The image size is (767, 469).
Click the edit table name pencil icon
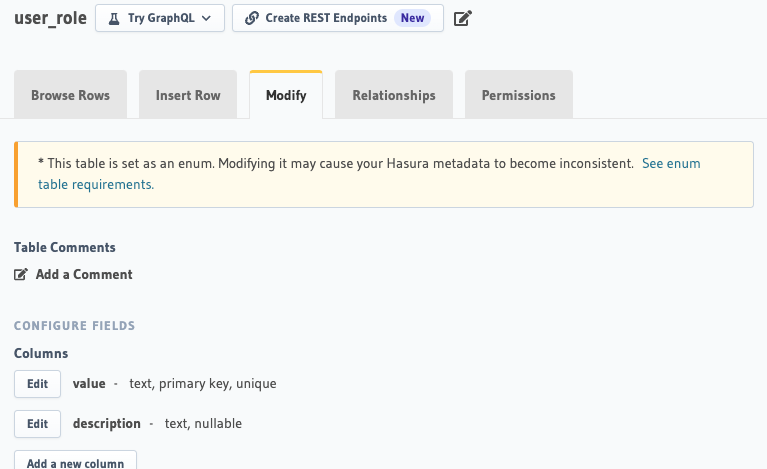463,19
